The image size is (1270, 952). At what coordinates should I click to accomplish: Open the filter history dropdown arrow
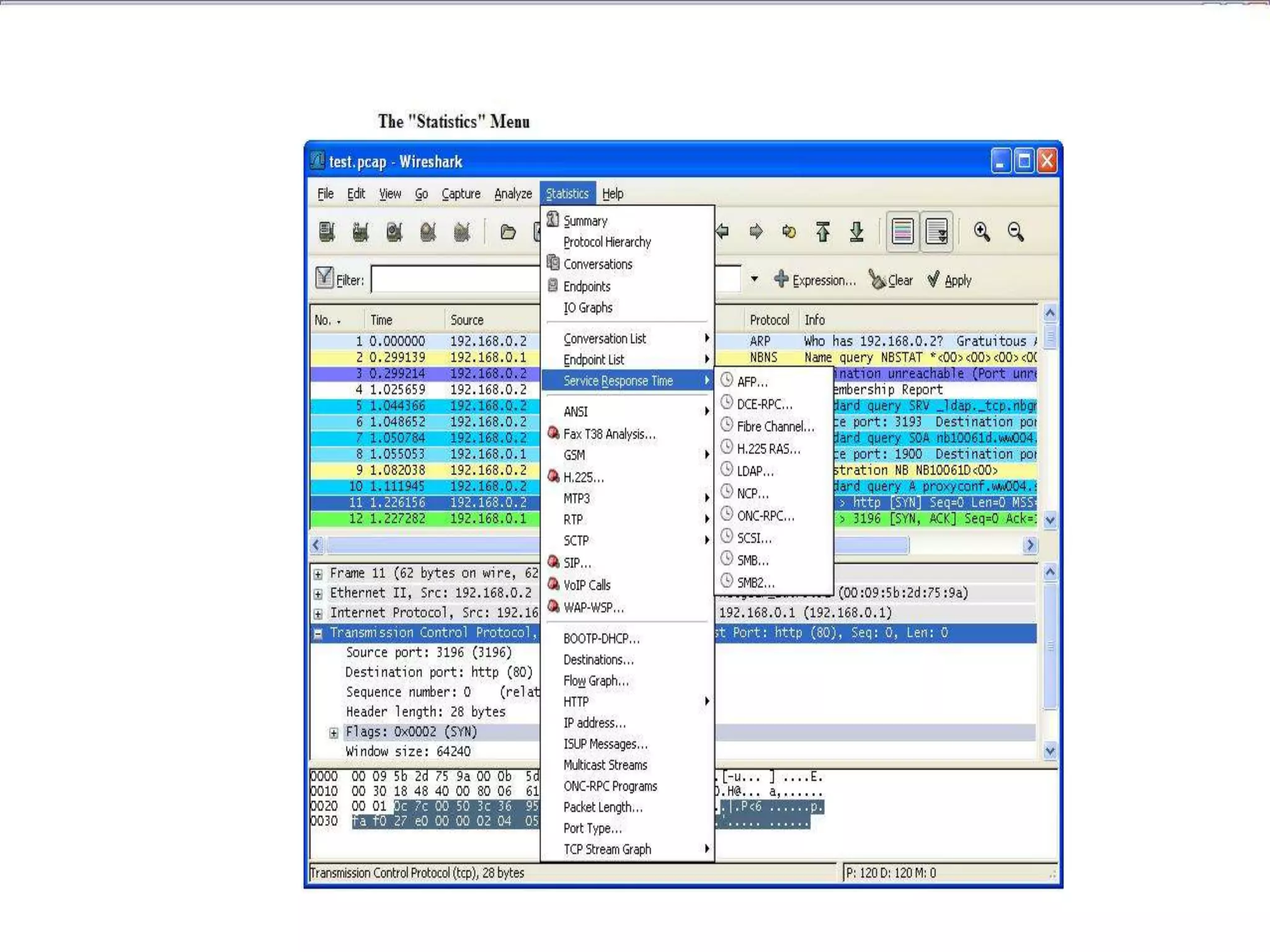[754, 279]
